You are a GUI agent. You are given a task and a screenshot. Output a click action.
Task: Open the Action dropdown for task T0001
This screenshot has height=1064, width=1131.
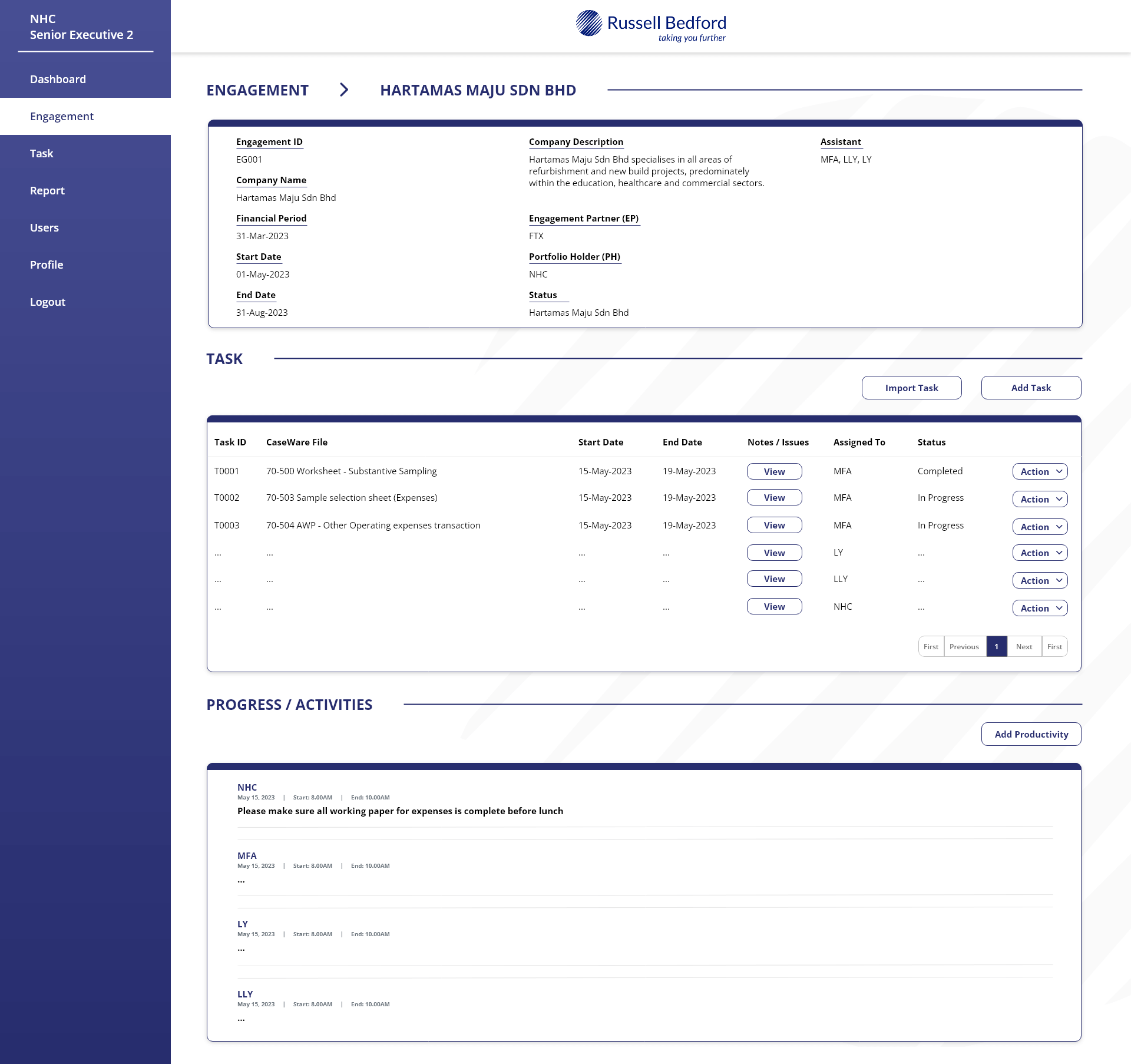1039,471
